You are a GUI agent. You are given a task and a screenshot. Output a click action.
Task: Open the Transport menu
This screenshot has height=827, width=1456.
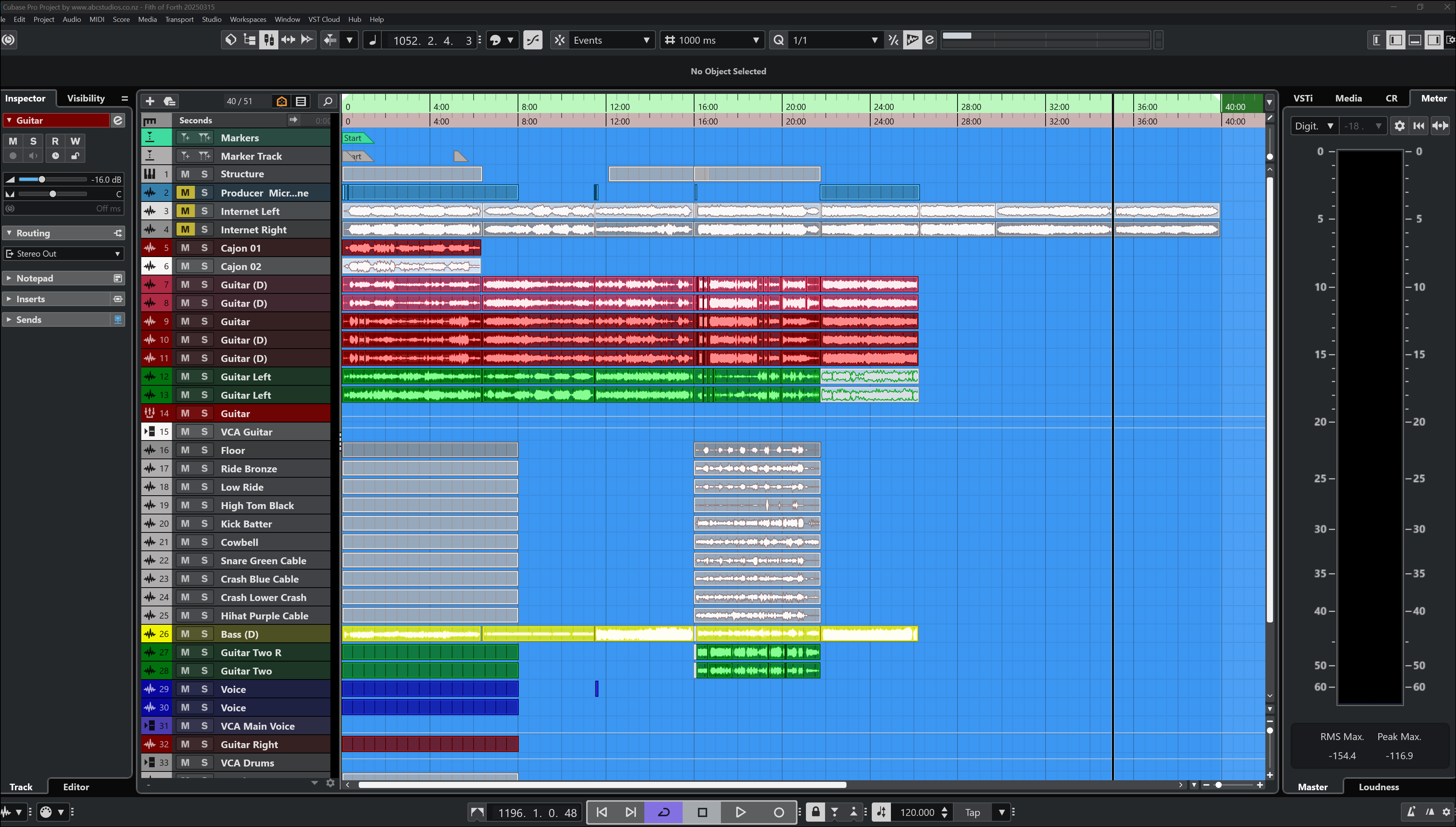coord(179,19)
